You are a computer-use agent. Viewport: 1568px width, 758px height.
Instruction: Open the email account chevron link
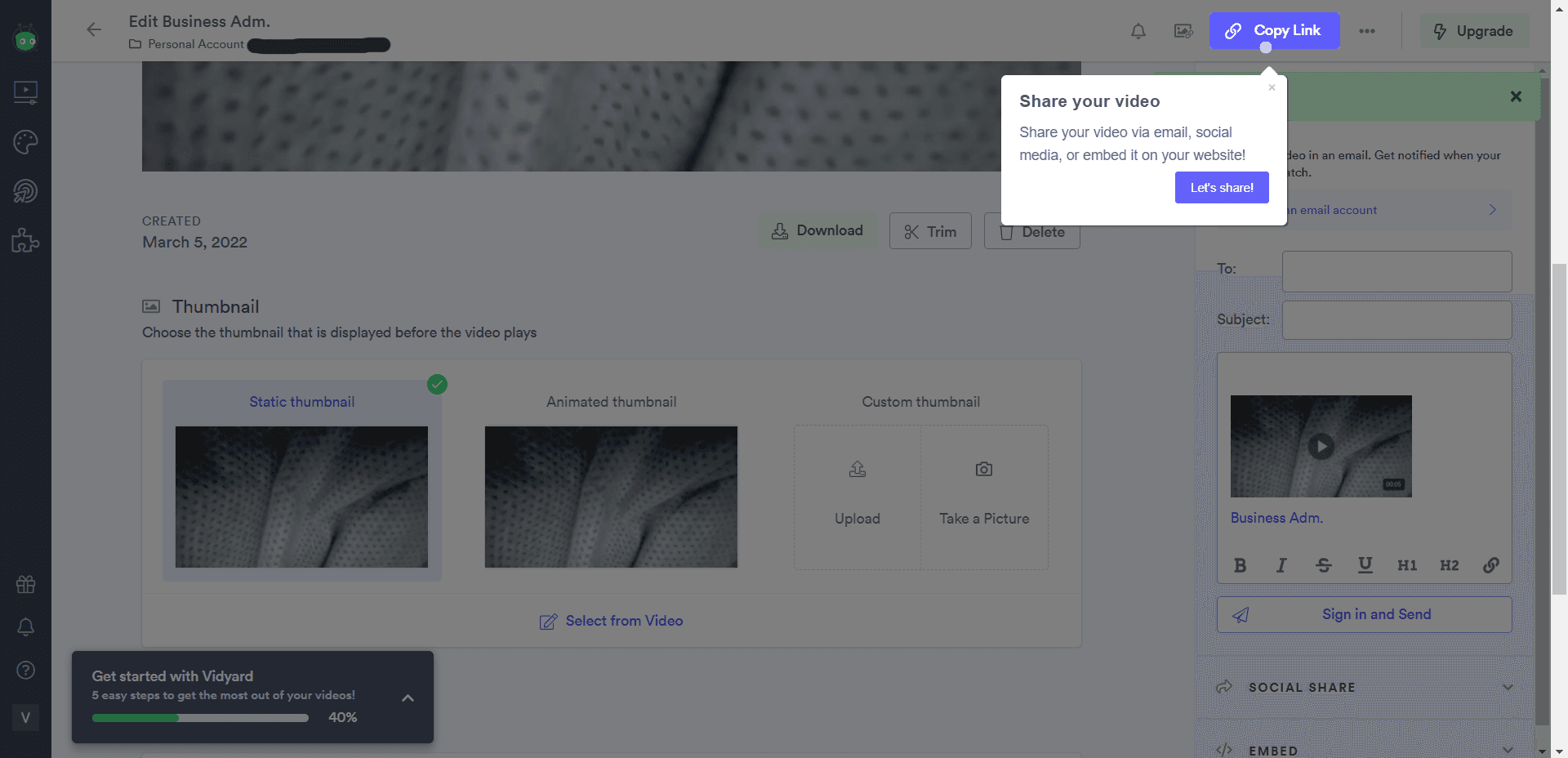[x=1493, y=210]
